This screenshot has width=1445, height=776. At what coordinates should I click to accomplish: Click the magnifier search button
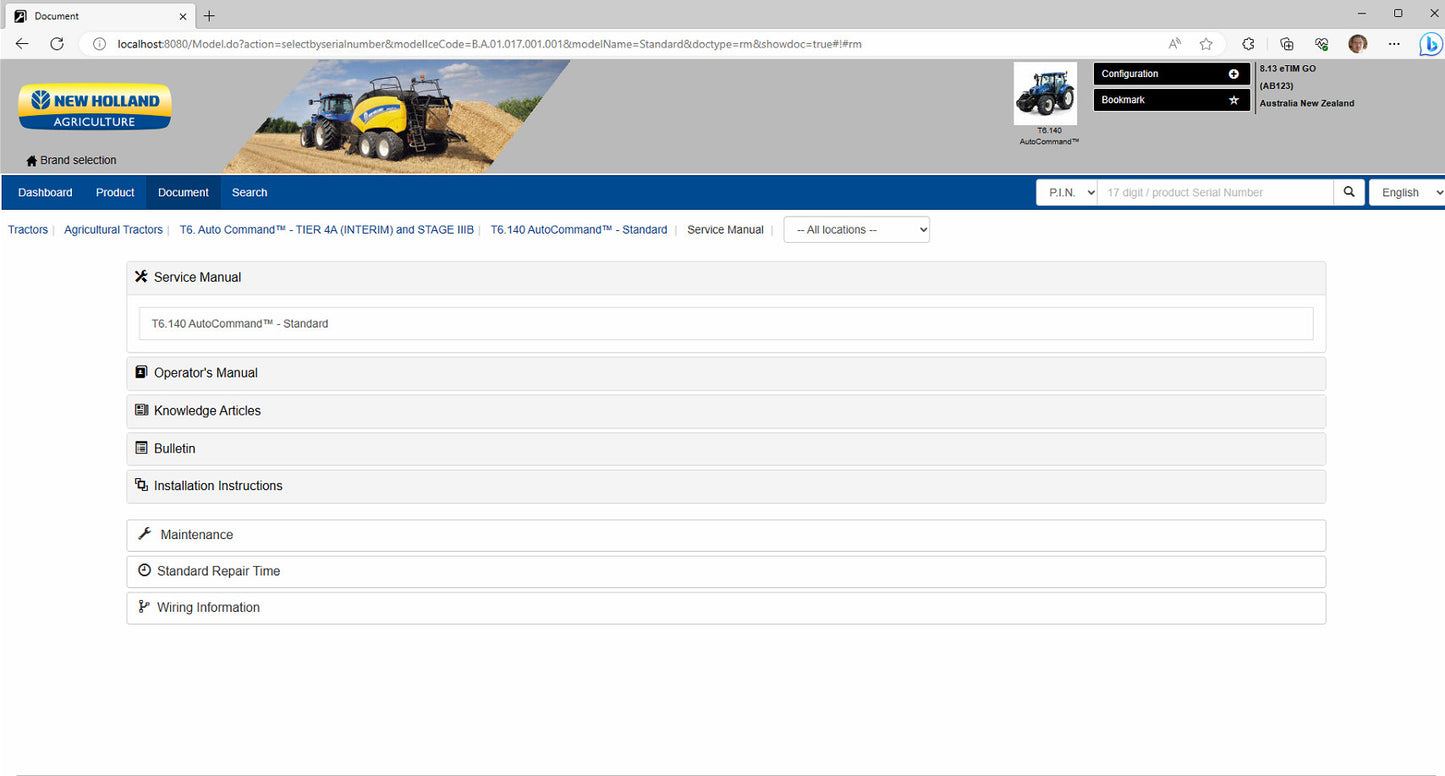(1349, 192)
